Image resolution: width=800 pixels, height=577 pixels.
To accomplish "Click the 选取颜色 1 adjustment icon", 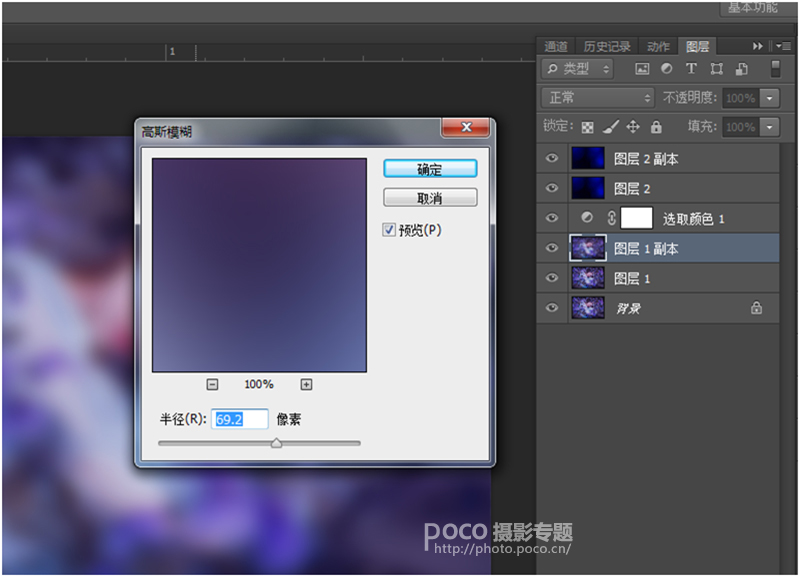I will 587,218.
